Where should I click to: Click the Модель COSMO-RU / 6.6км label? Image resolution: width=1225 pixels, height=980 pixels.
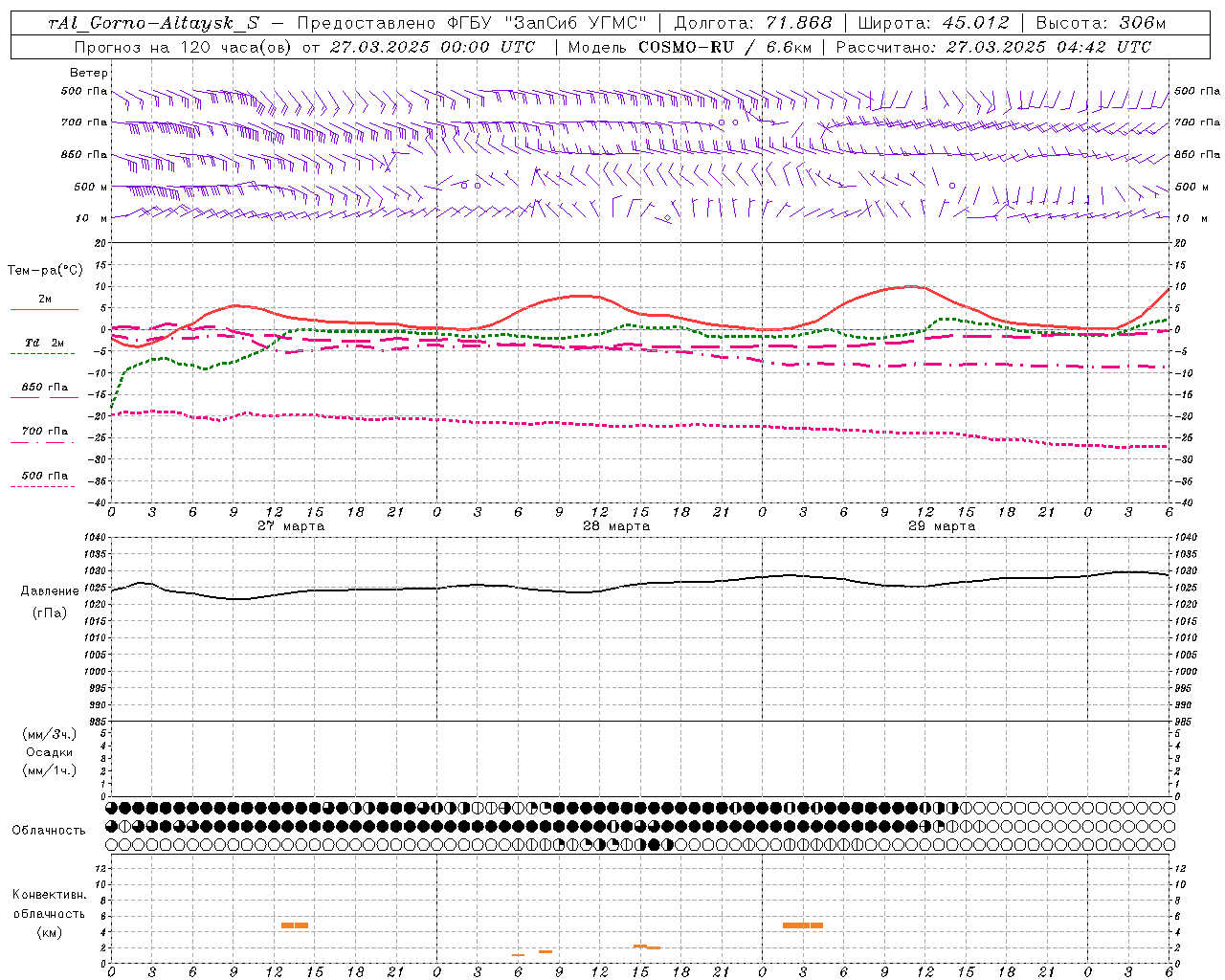(690, 47)
